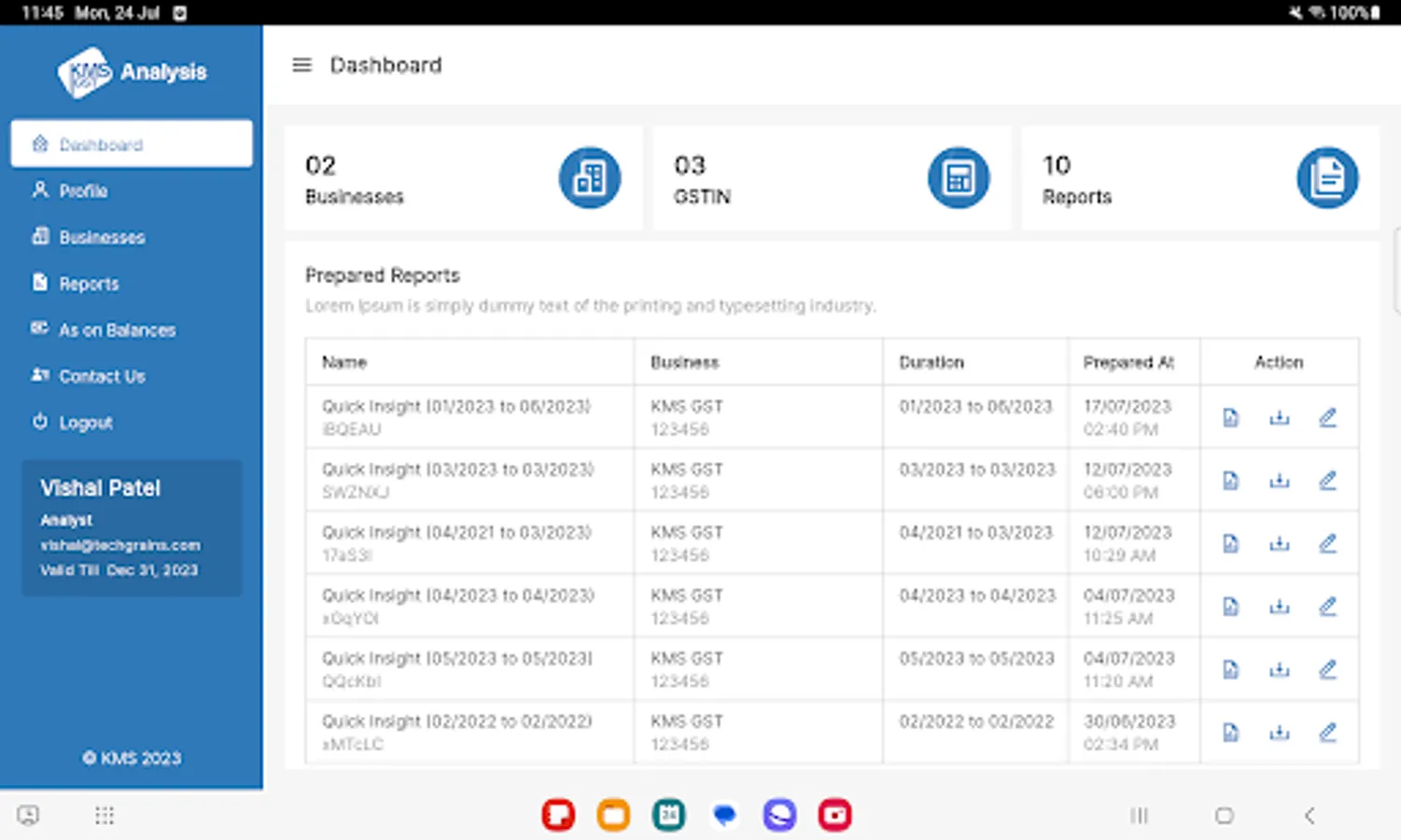Click the Reports document icon card
This screenshot has height=840, width=1401.
tap(1327, 177)
